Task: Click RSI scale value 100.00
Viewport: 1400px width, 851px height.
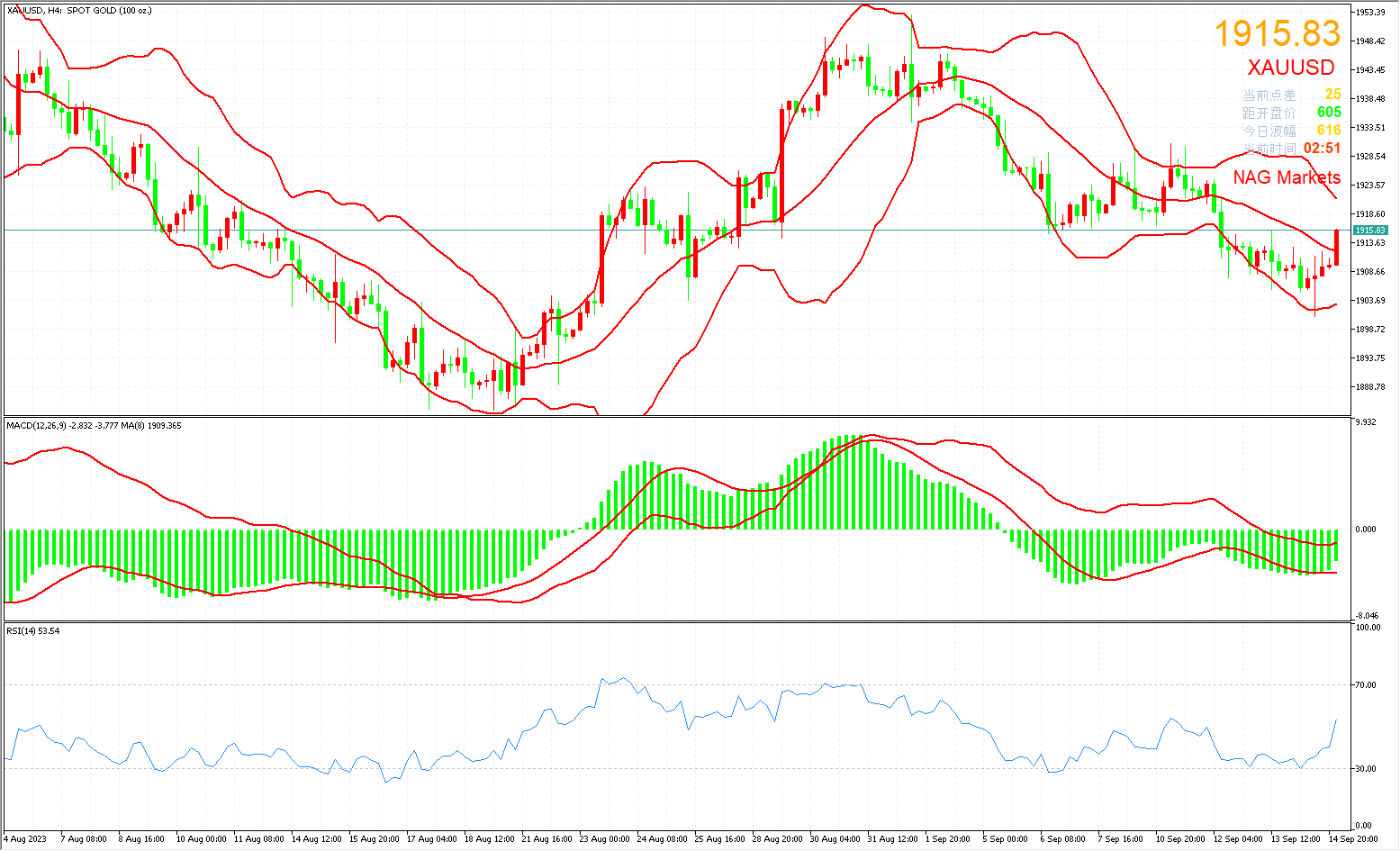Action: [x=1368, y=628]
